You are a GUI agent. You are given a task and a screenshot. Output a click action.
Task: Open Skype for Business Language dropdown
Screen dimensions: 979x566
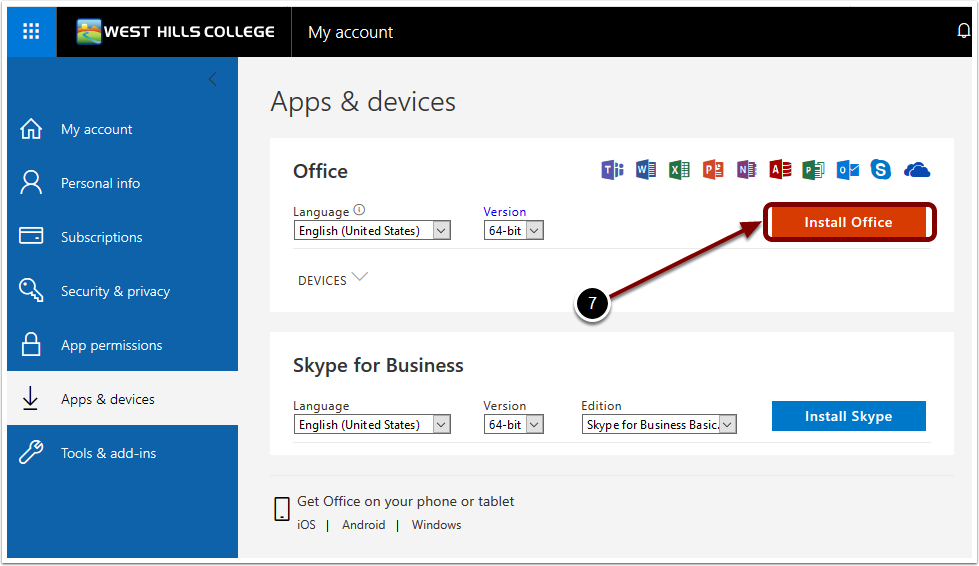point(372,424)
